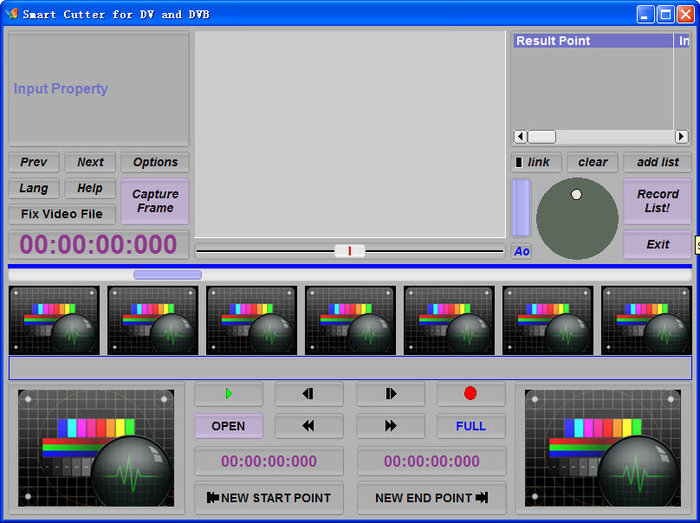This screenshot has height=523, width=700.
Task: Click the left scroll arrow in Result Point list
Action: tap(521, 137)
